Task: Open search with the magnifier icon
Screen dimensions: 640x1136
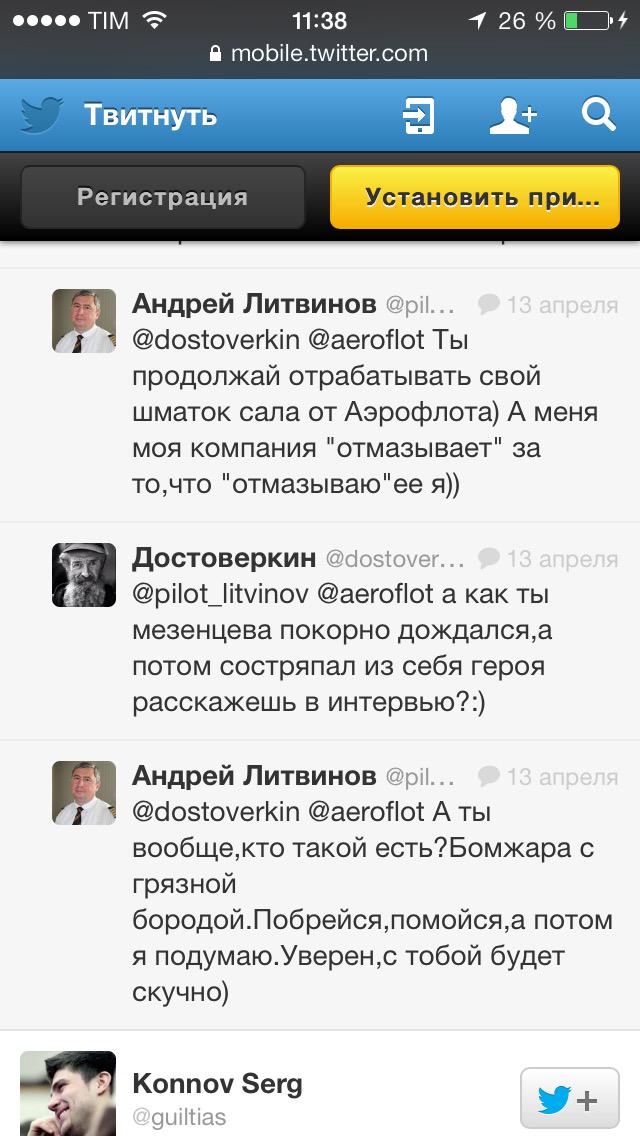Action: [598, 116]
